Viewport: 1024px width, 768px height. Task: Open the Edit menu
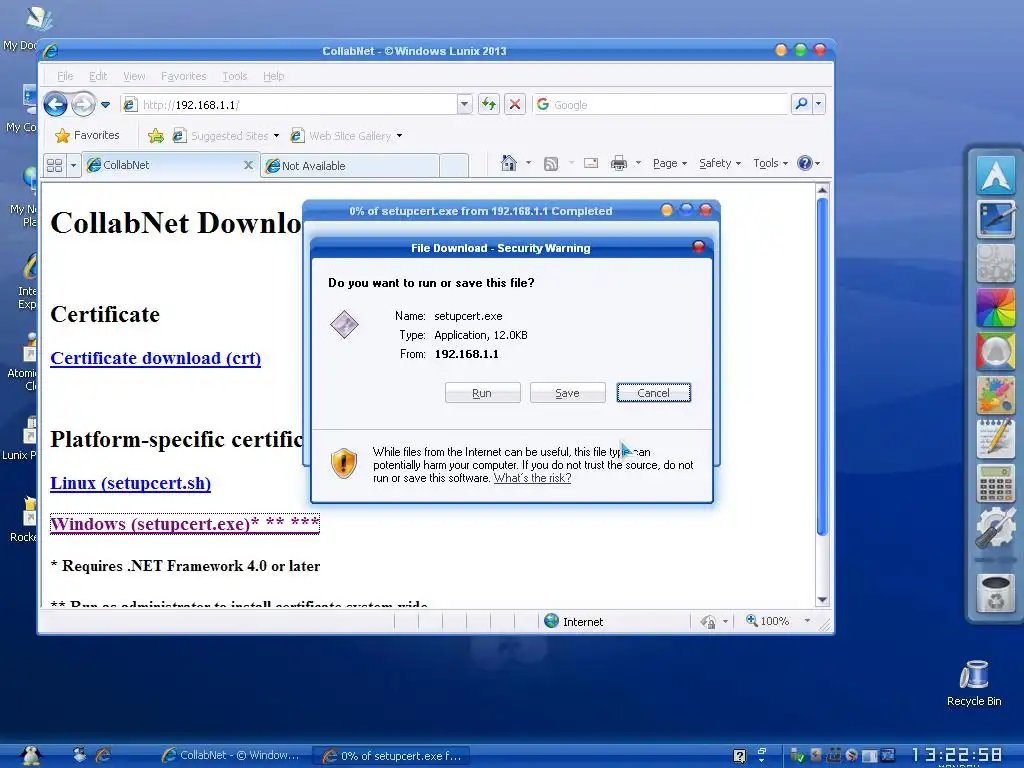[x=98, y=76]
